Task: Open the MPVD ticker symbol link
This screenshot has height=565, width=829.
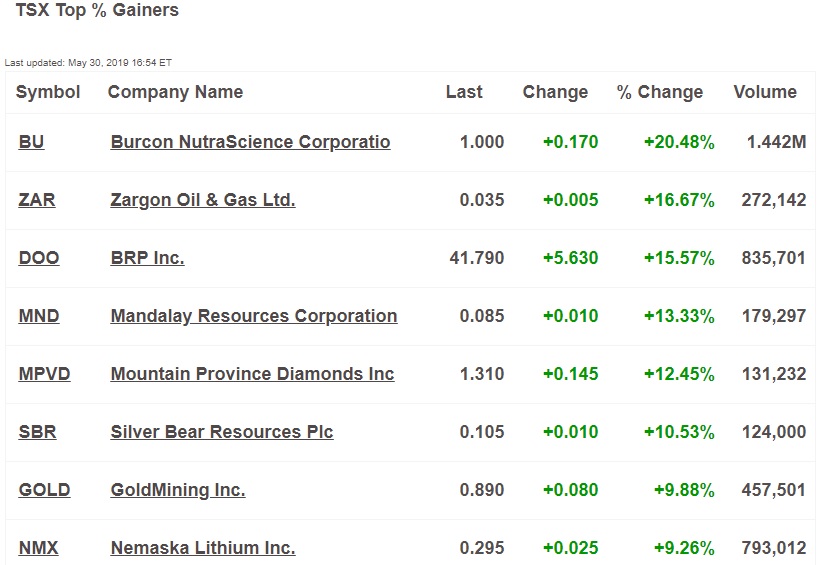Action: (44, 374)
